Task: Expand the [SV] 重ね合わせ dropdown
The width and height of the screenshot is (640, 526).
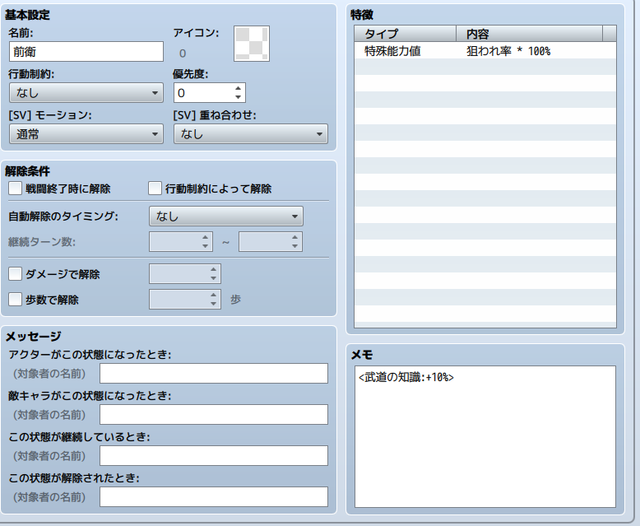Action: pyautogui.click(x=251, y=134)
